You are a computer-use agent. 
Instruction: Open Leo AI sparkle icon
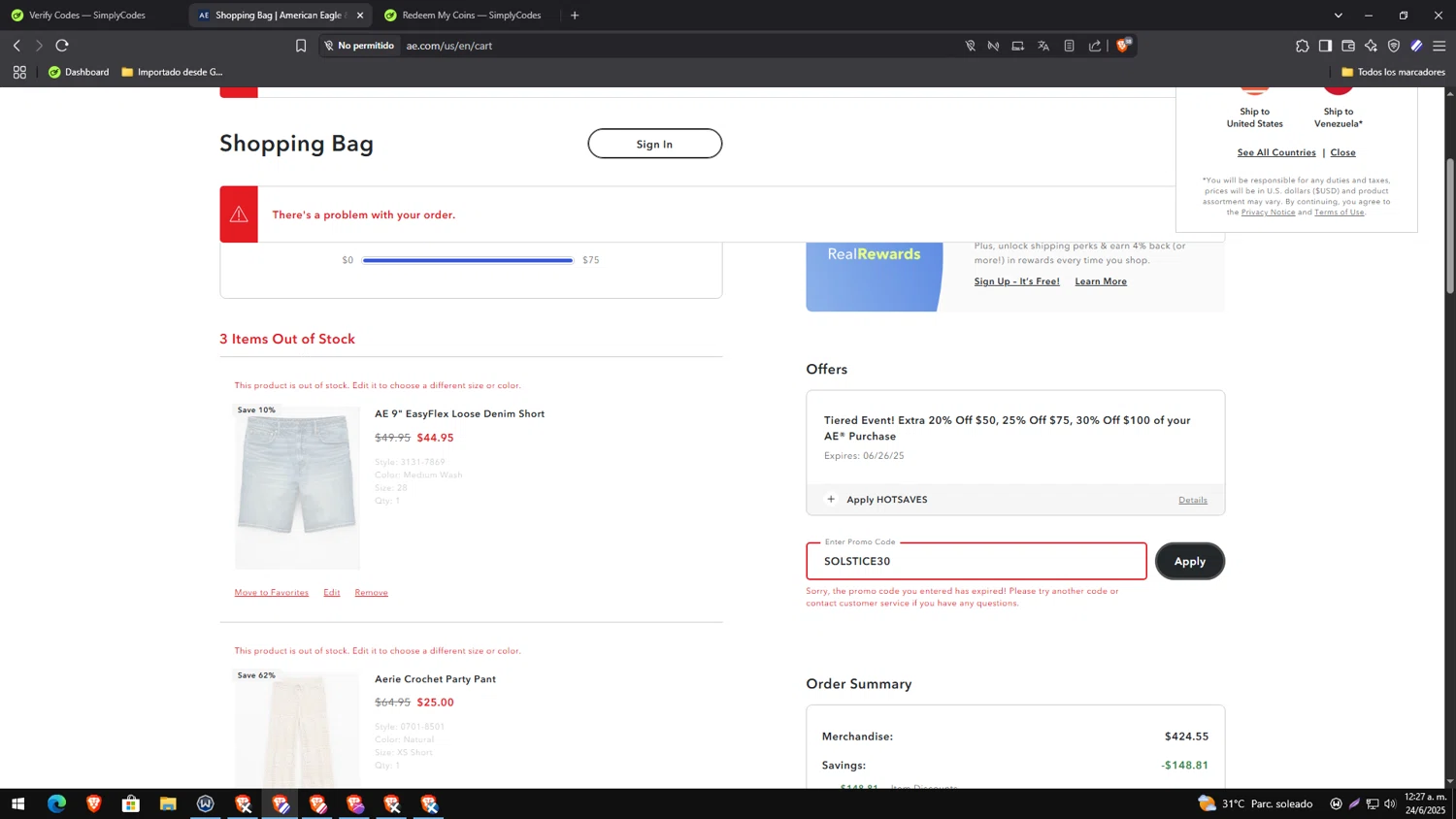pyautogui.click(x=1371, y=46)
